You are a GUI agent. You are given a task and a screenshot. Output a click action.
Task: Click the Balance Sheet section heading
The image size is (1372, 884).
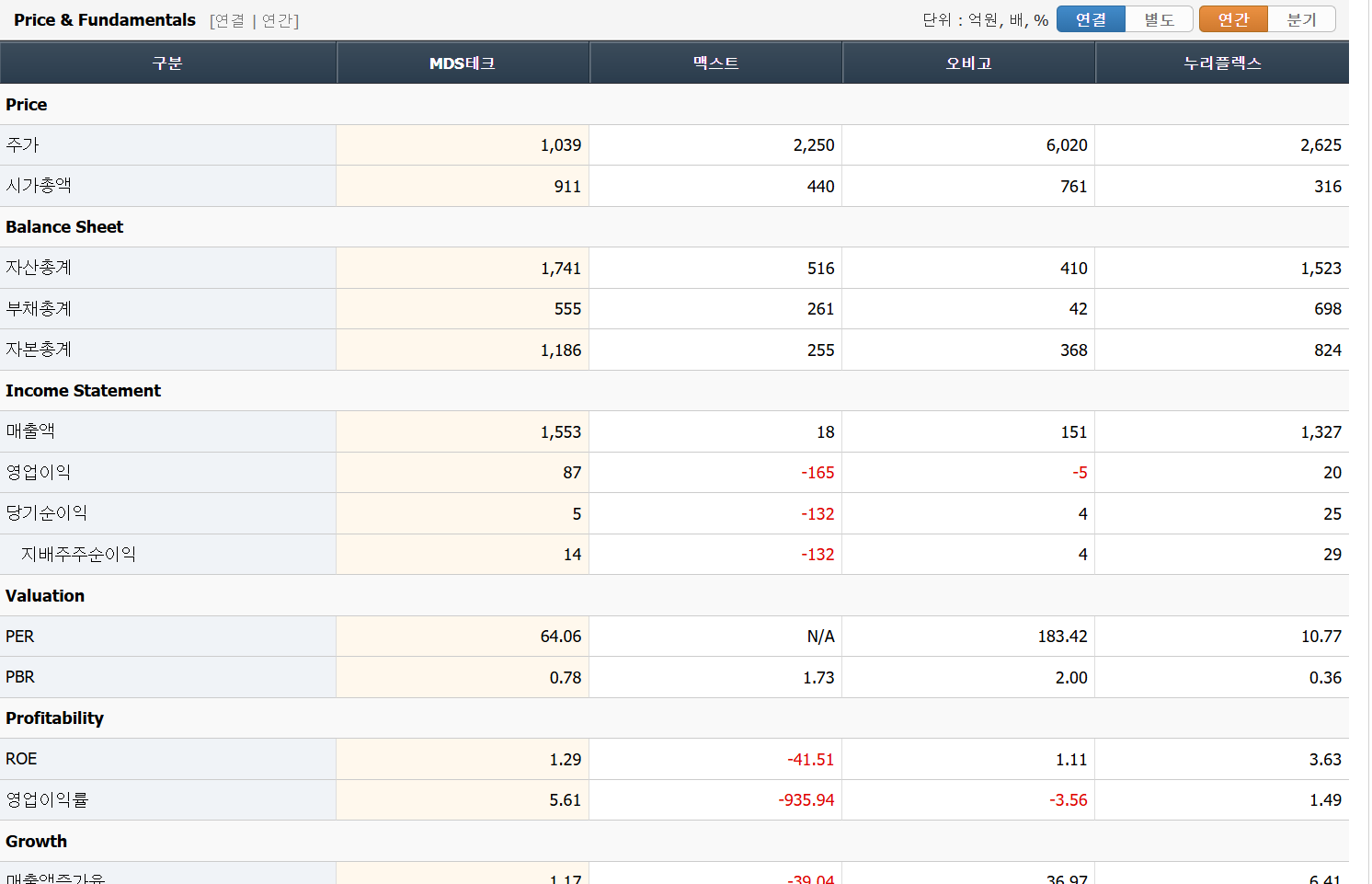click(x=64, y=227)
